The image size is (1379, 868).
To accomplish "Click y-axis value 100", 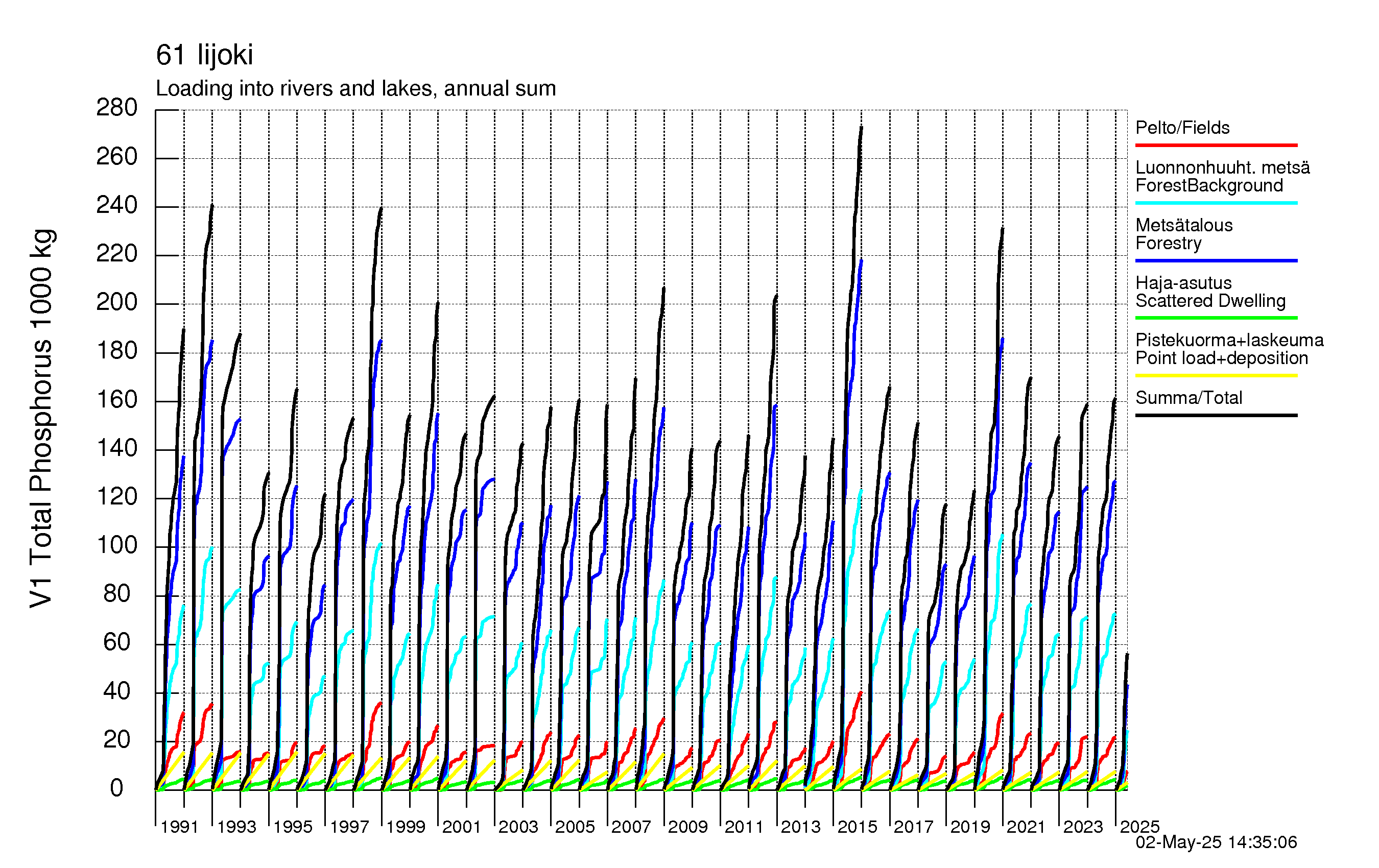I will click(117, 545).
